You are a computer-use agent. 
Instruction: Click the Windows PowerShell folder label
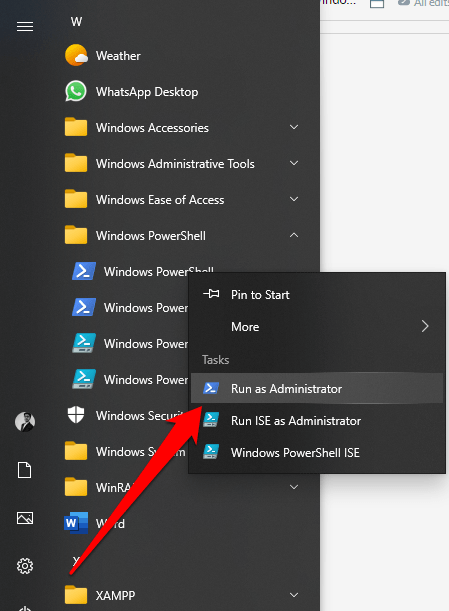[x=151, y=236]
